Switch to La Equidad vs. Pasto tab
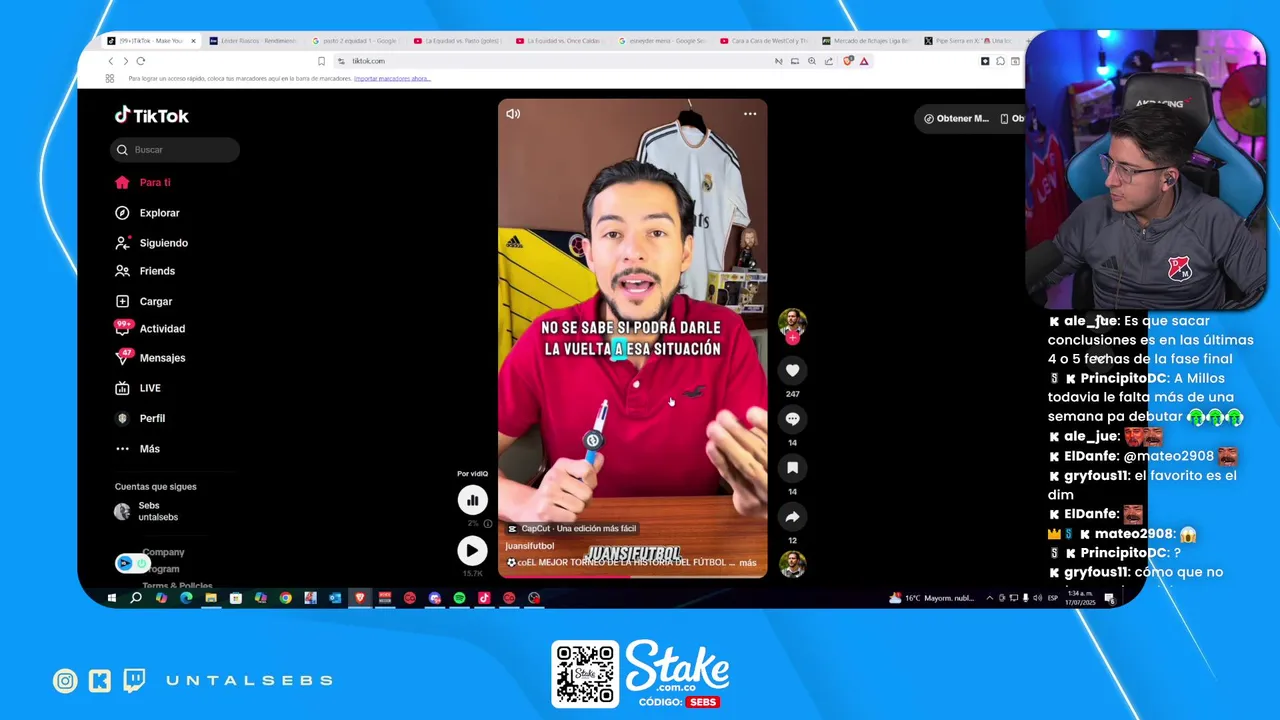 pyautogui.click(x=457, y=41)
